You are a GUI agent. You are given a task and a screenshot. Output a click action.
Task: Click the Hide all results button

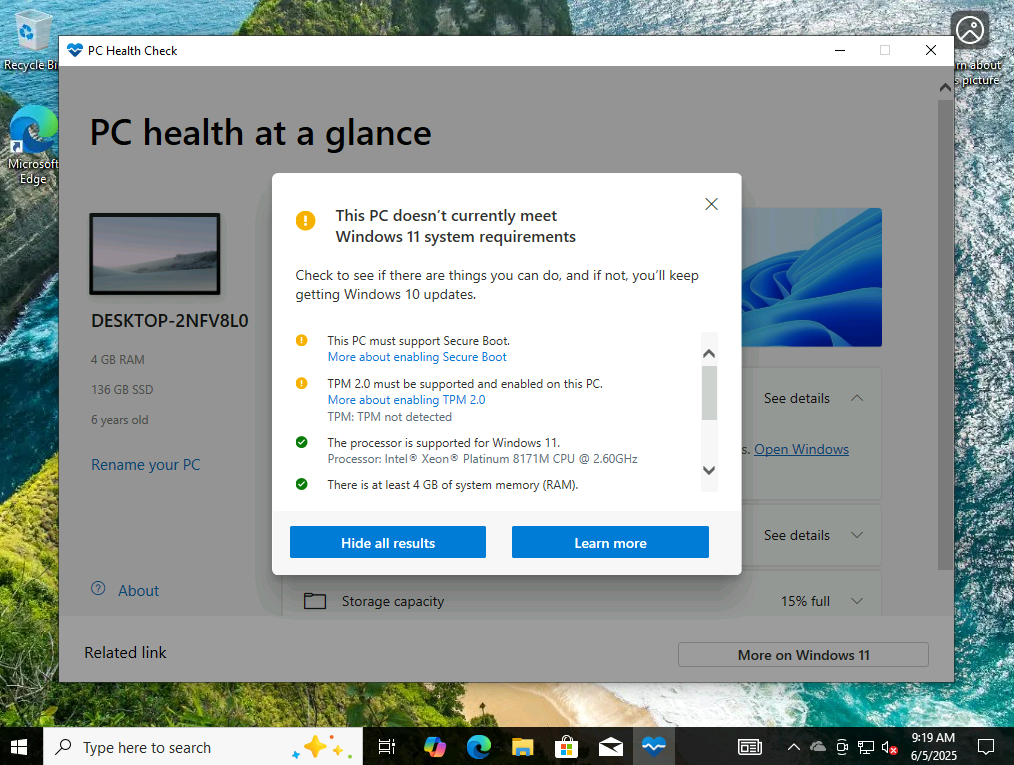click(x=387, y=542)
